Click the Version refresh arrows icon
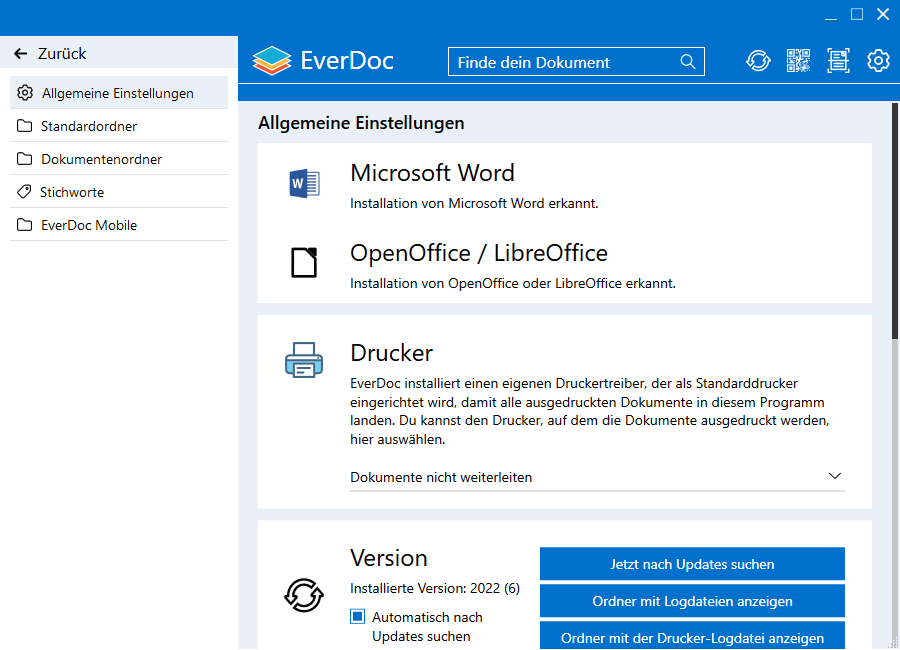900x650 pixels. pyautogui.click(x=304, y=595)
